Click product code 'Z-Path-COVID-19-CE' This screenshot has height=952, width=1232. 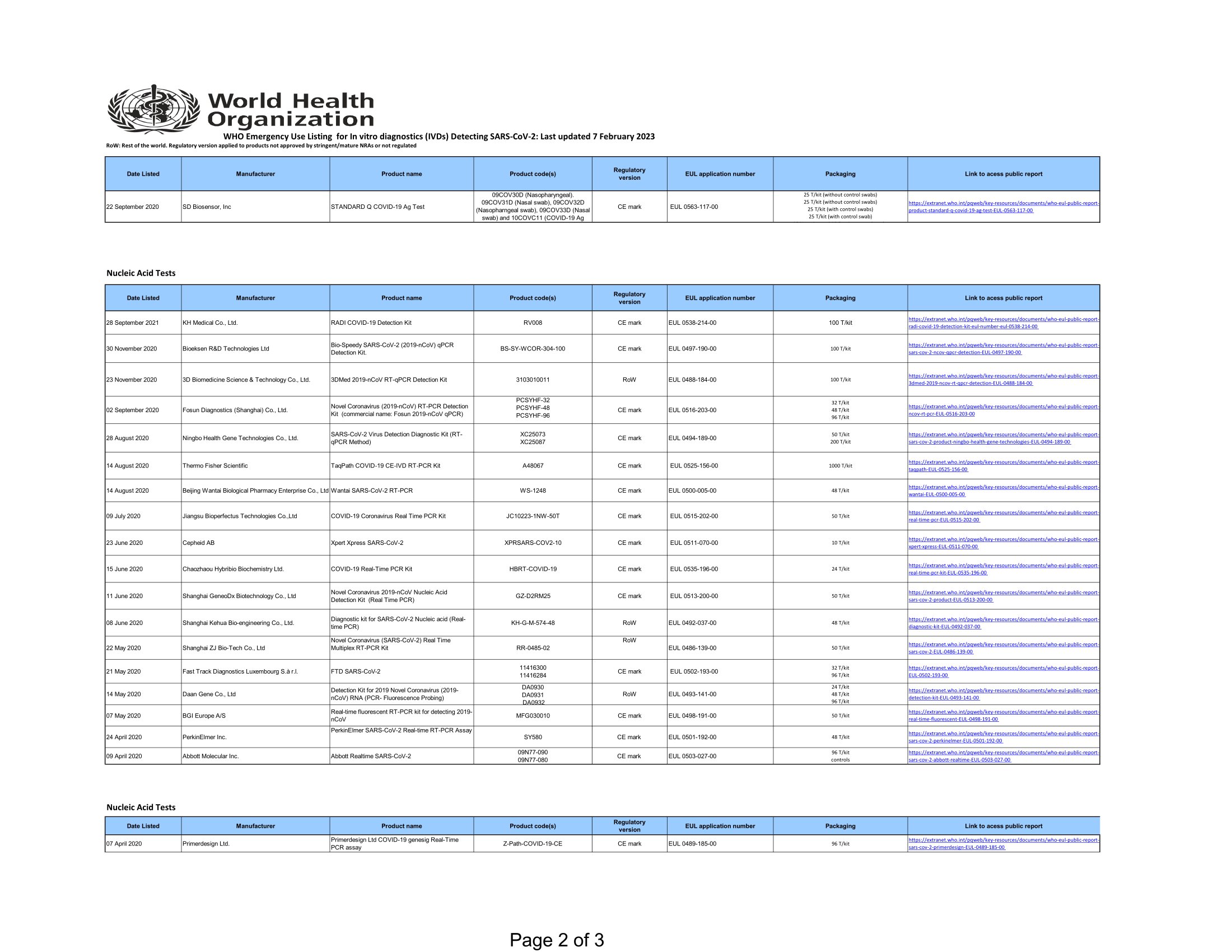point(533,844)
